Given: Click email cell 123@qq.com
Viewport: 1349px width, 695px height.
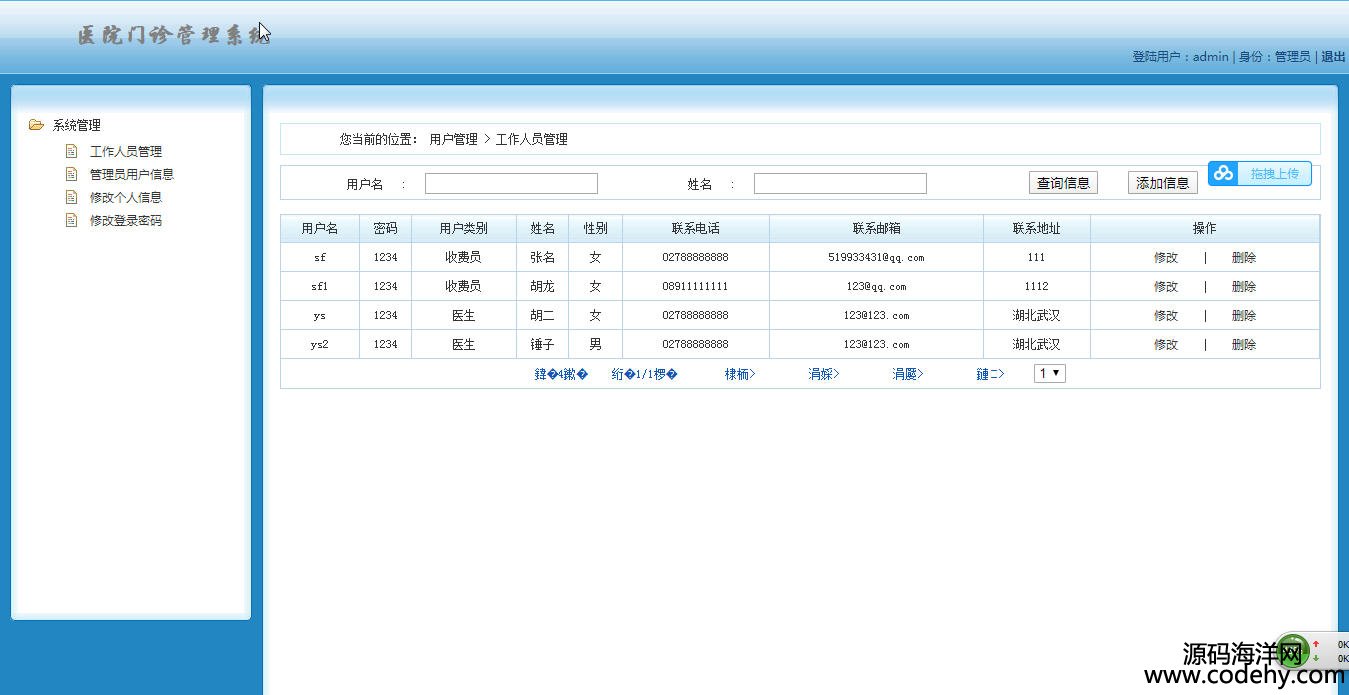Looking at the screenshot, I should [x=877, y=286].
